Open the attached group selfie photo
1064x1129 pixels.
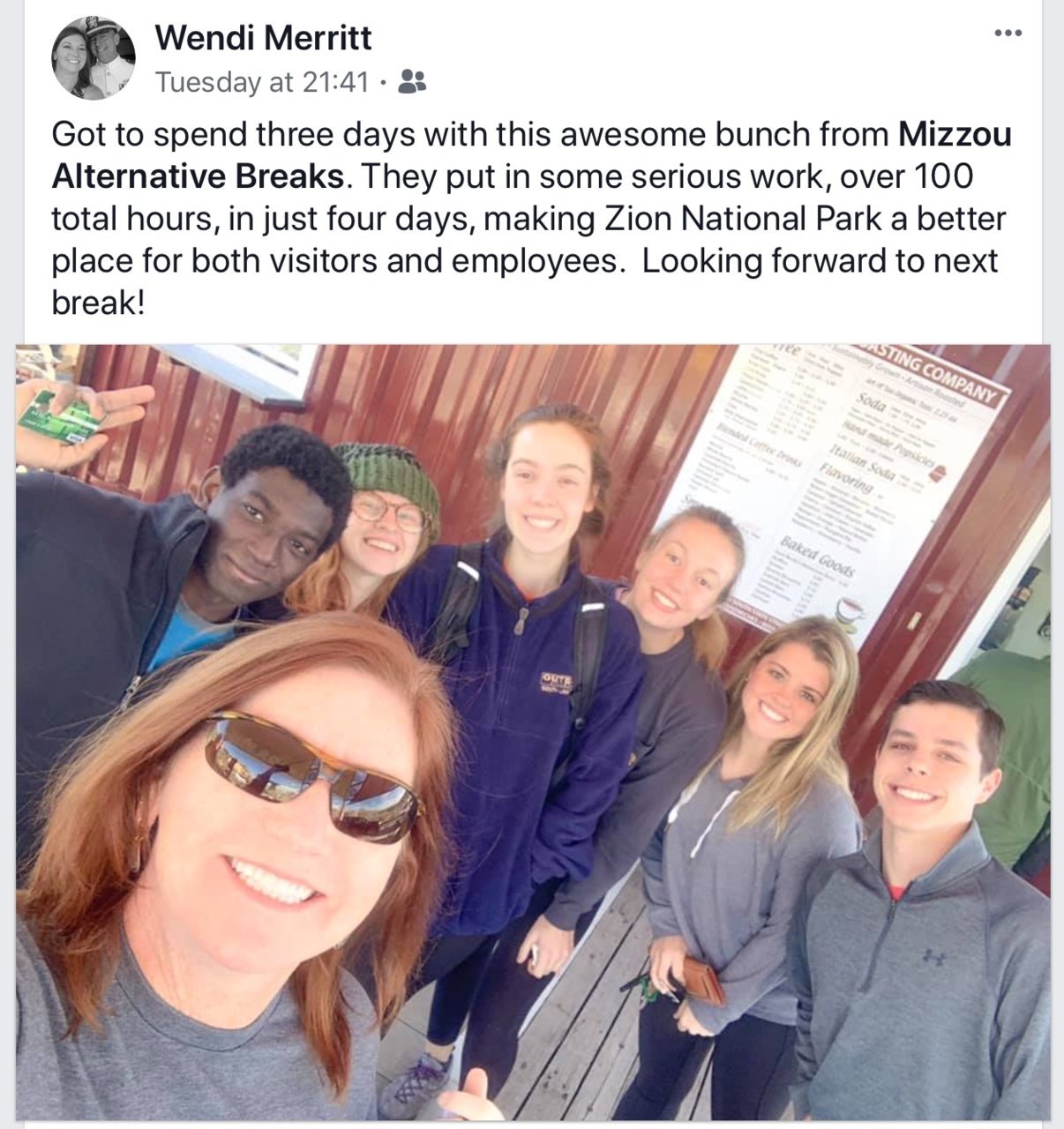(x=533, y=732)
